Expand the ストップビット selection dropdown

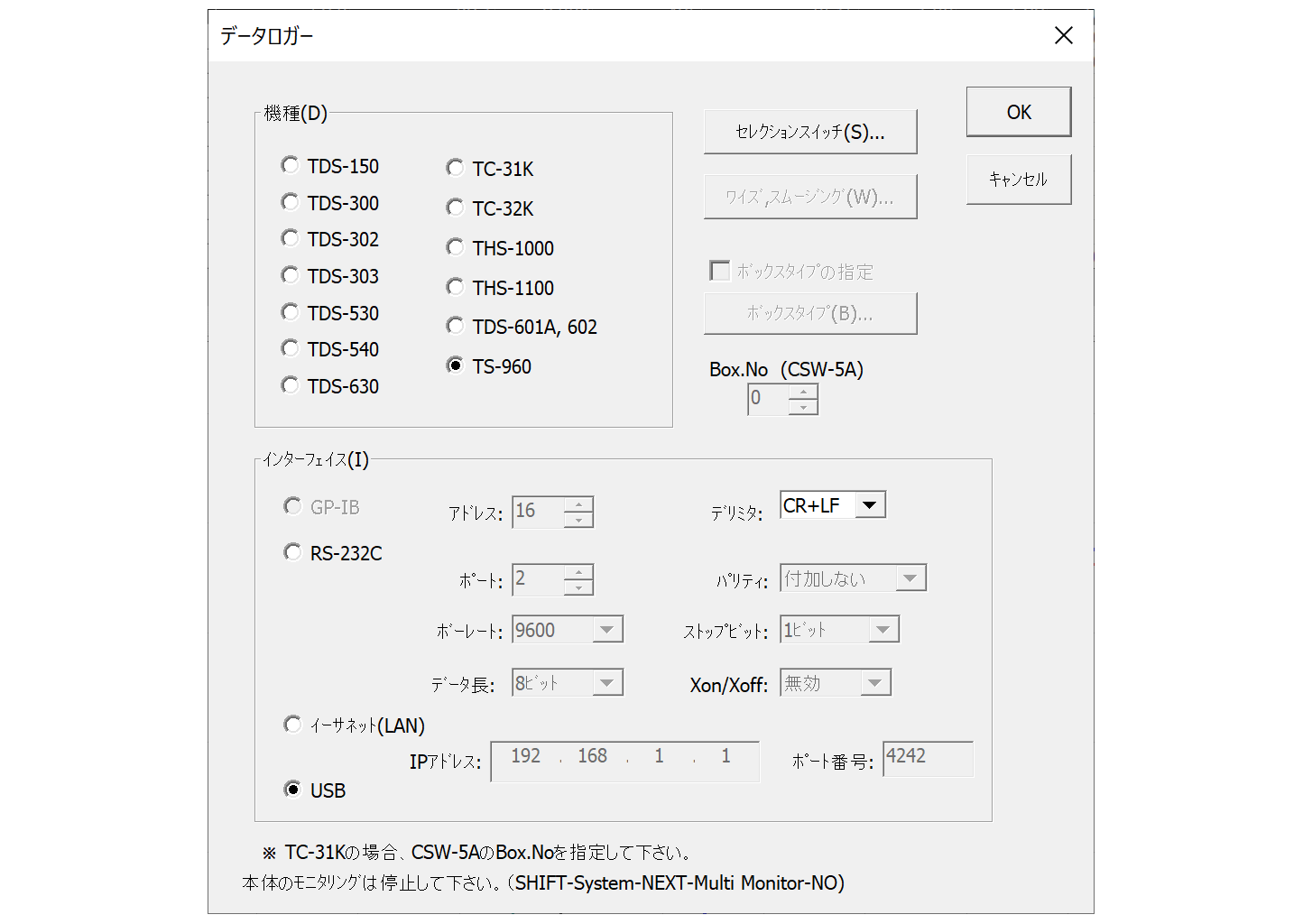tap(883, 629)
